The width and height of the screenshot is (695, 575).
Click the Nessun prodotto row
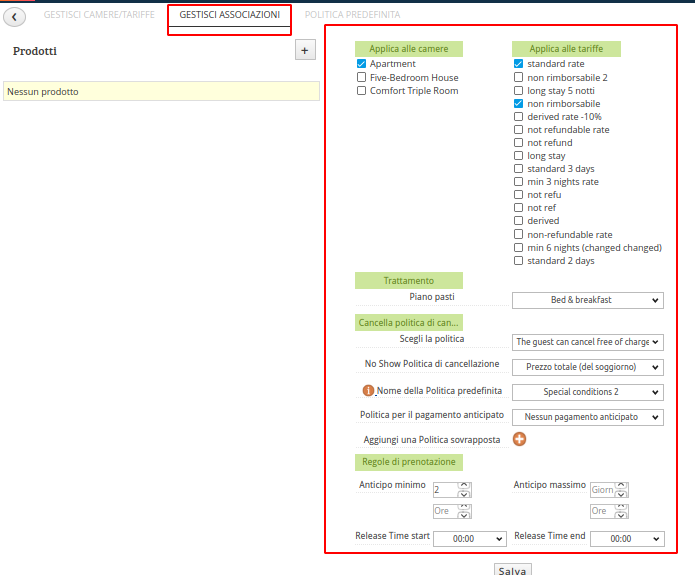(x=161, y=91)
